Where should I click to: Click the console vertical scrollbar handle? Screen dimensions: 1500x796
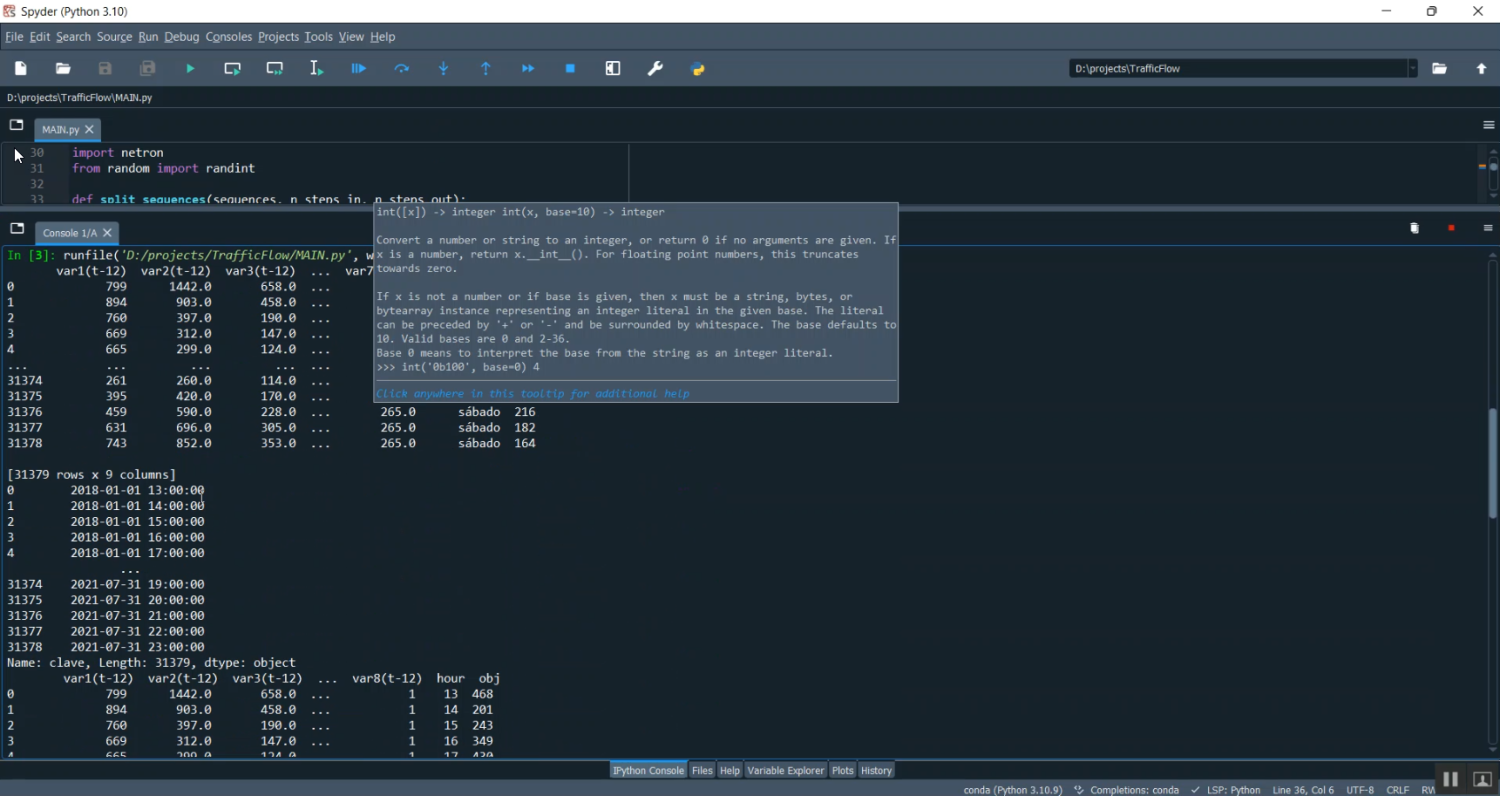pyautogui.click(x=1493, y=462)
